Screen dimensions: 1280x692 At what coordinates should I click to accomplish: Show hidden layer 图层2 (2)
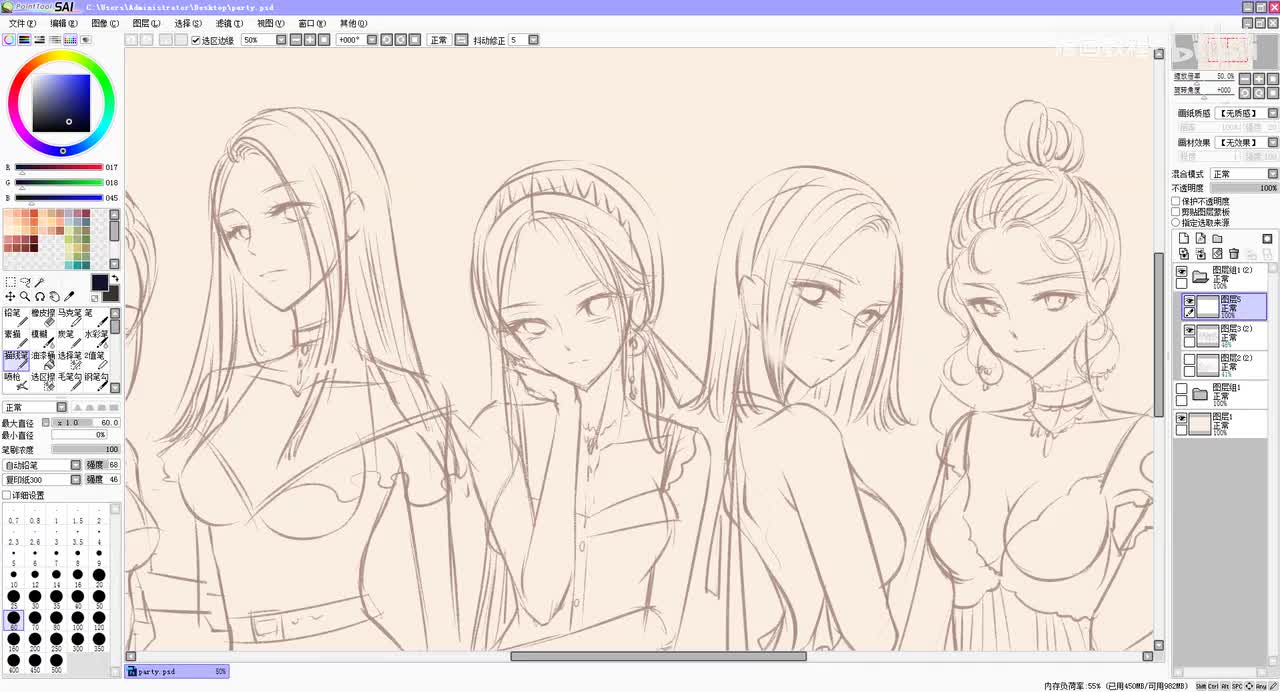pos(1190,359)
